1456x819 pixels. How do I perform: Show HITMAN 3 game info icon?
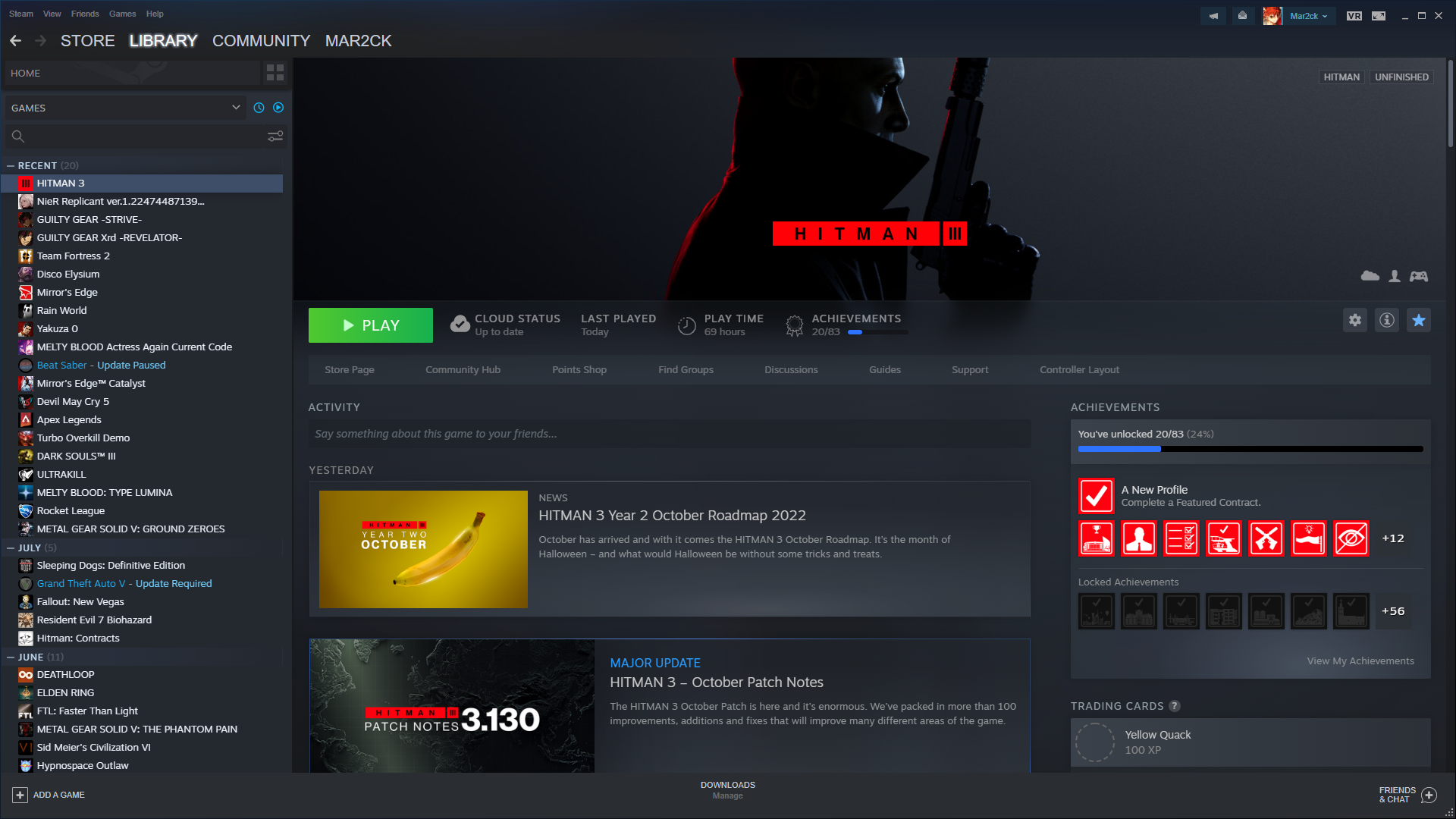1387,320
